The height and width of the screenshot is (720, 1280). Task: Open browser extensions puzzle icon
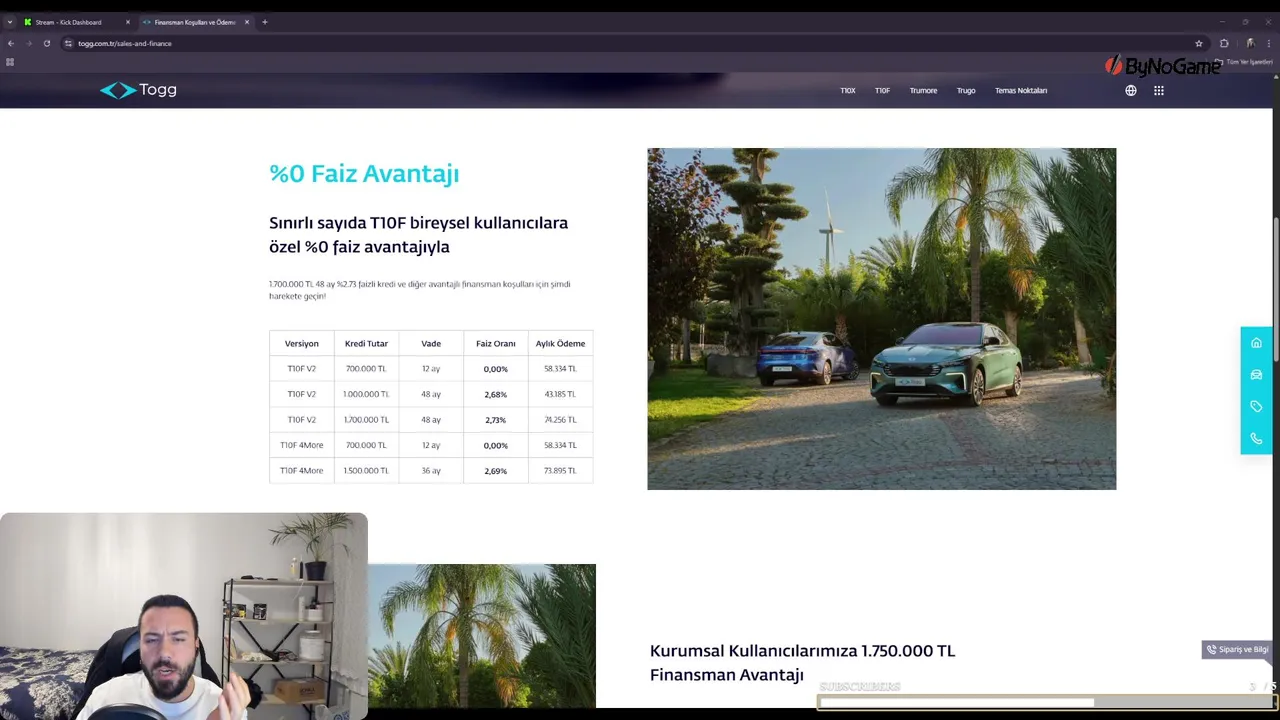[x=1224, y=43]
